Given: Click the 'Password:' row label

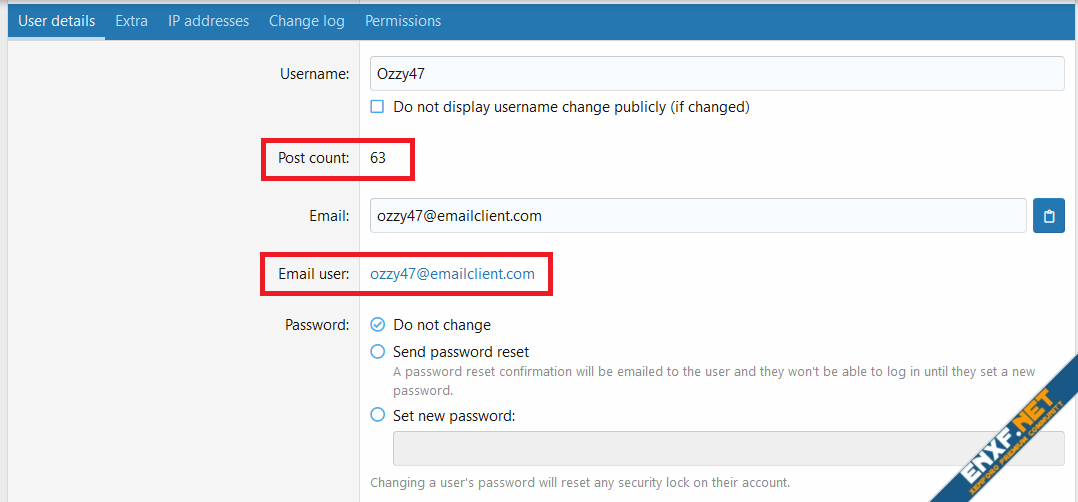Looking at the screenshot, I should (x=317, y=325).
